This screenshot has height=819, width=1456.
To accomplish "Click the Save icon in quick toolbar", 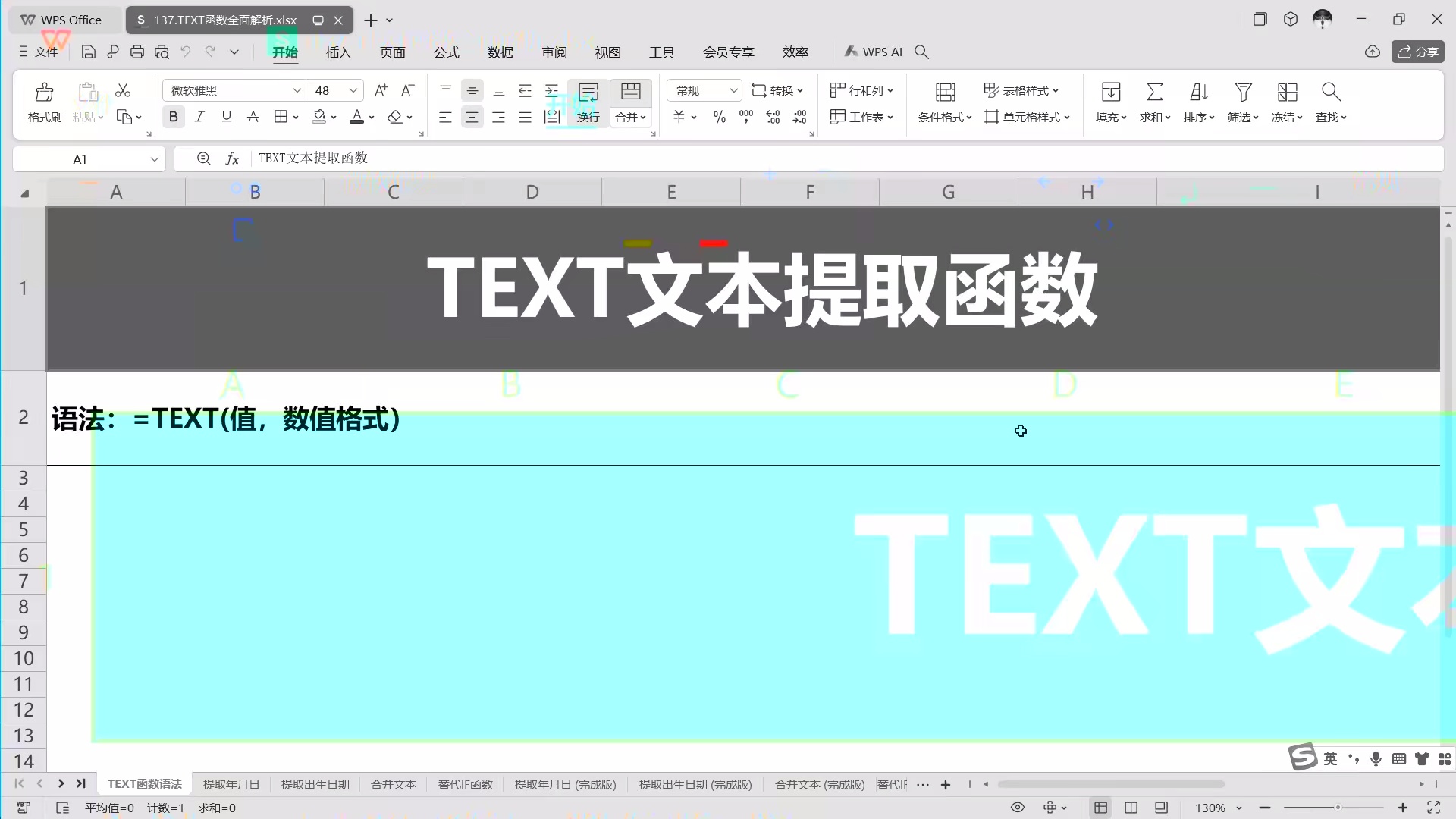I will point(88,52).
